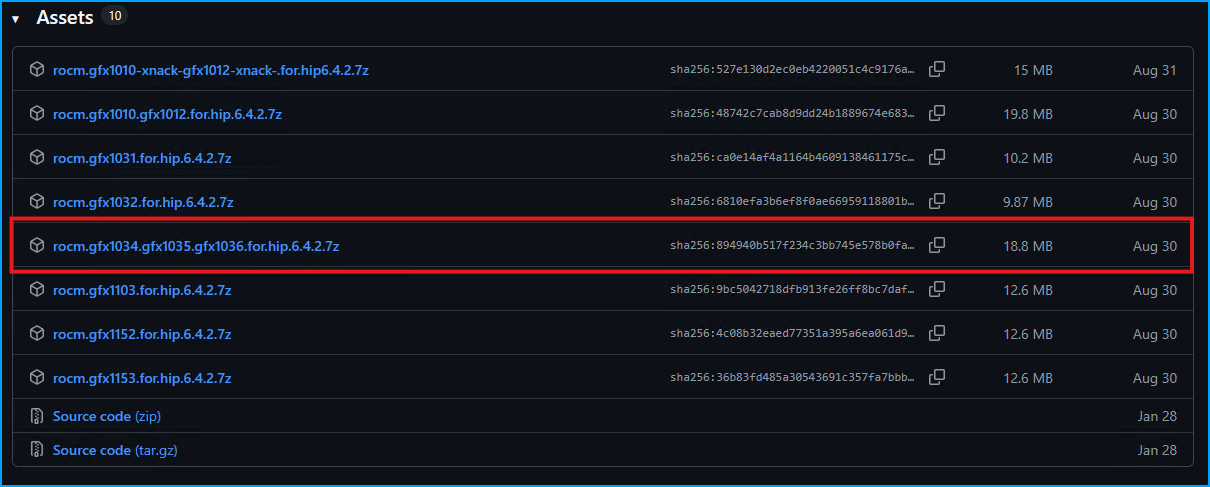The width and height of the screenshot is (1210, 487).
Task: Copy sha256 hash for gfx1034.gfx1035.gfx1036 file
Action: click(937, 246)
